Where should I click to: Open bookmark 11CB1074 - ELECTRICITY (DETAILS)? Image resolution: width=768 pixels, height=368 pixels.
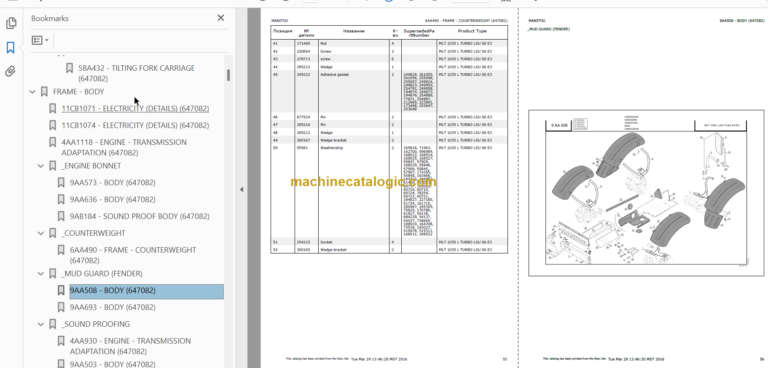[x=135, y=125]
